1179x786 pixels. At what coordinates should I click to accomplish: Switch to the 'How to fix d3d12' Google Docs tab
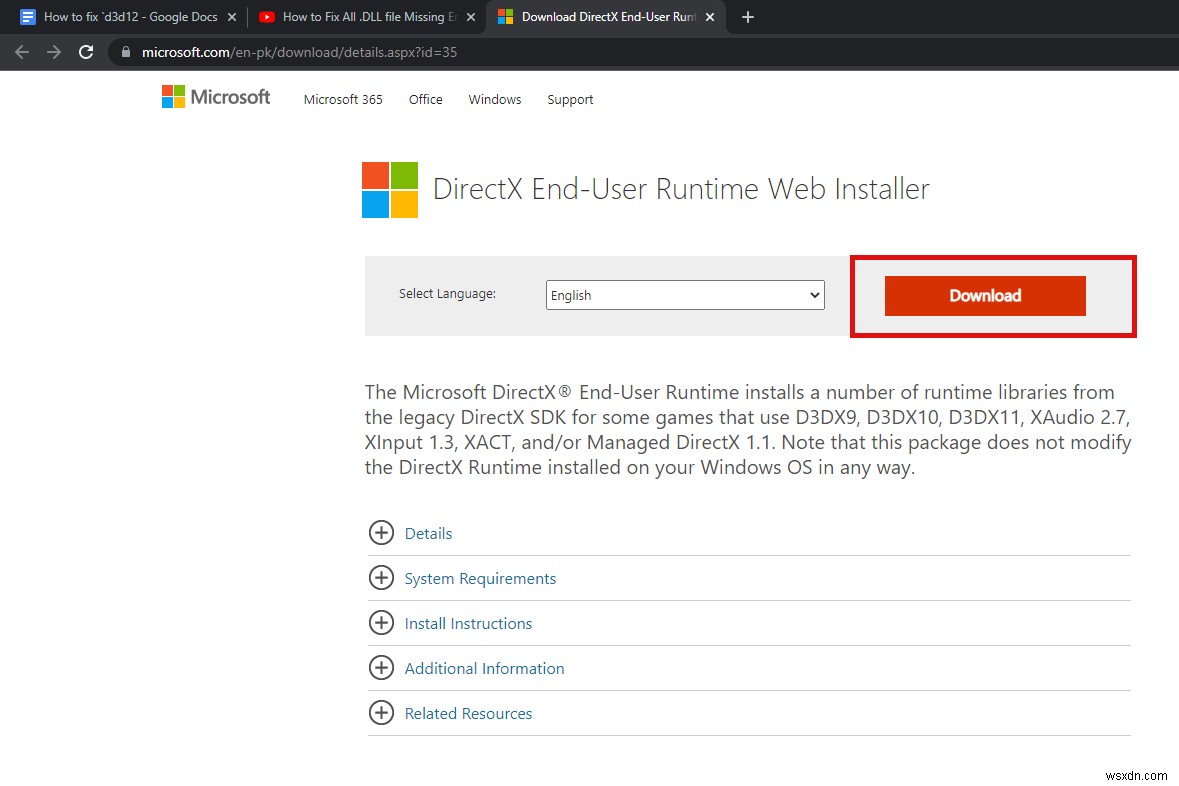[130, 17]
